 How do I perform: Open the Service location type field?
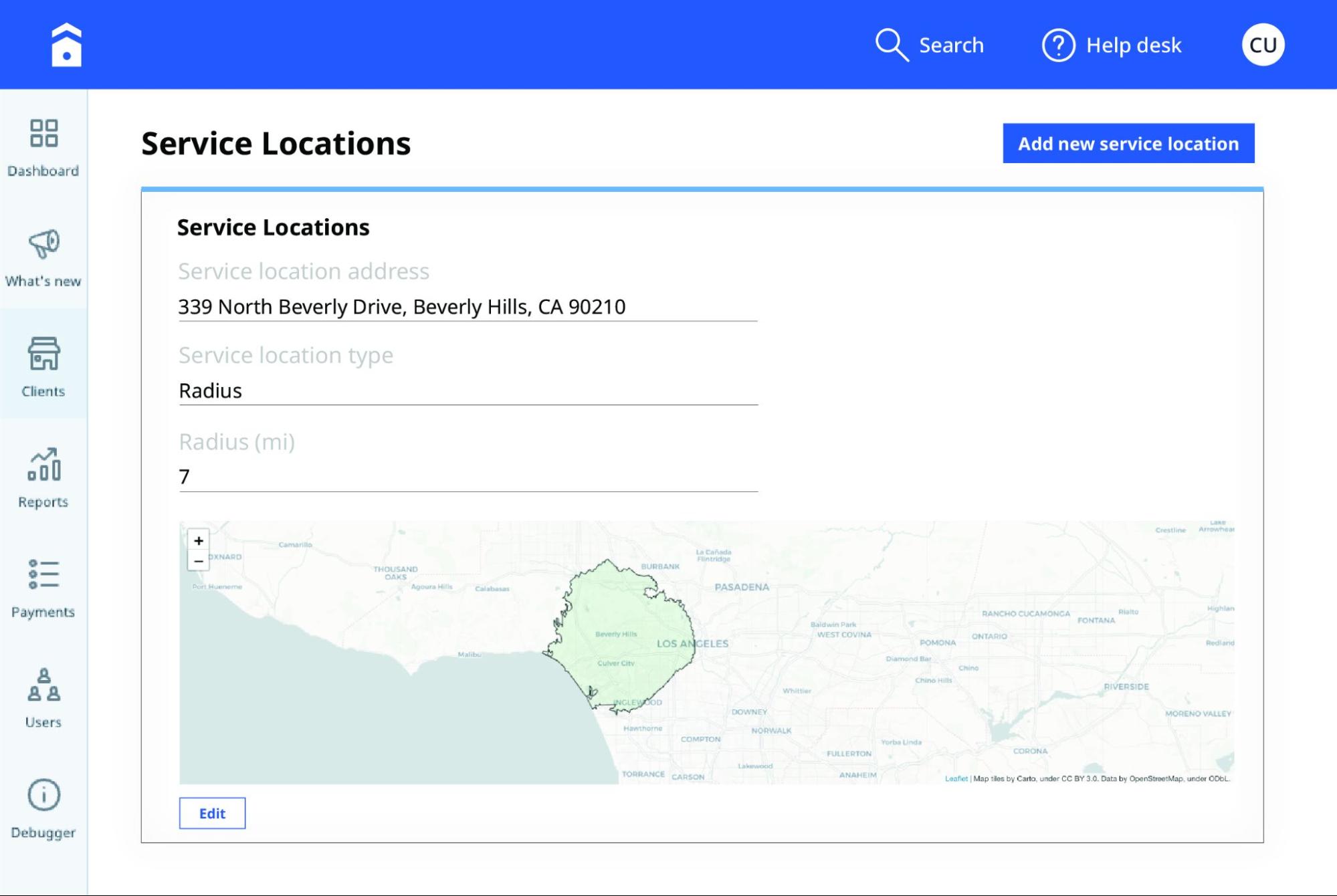(x=468, y=390)
